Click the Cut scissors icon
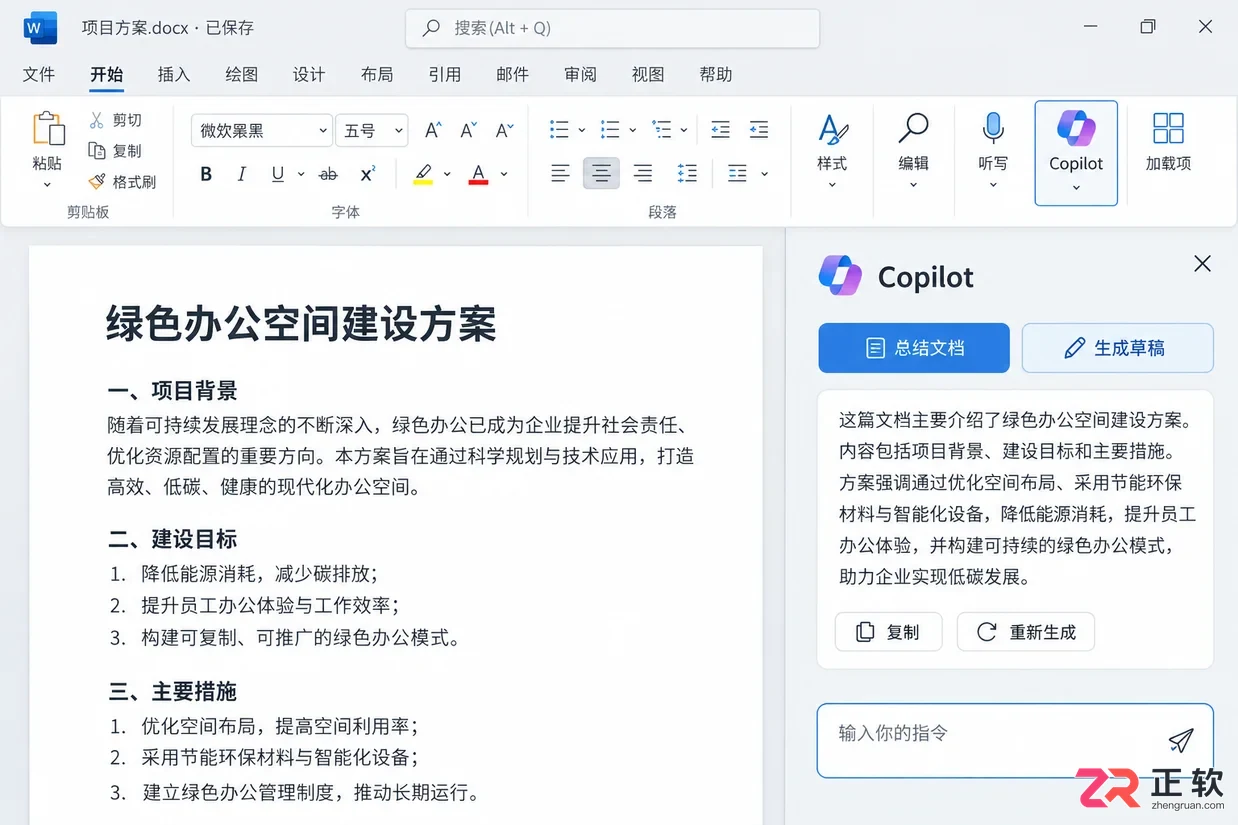 point(97,120)
